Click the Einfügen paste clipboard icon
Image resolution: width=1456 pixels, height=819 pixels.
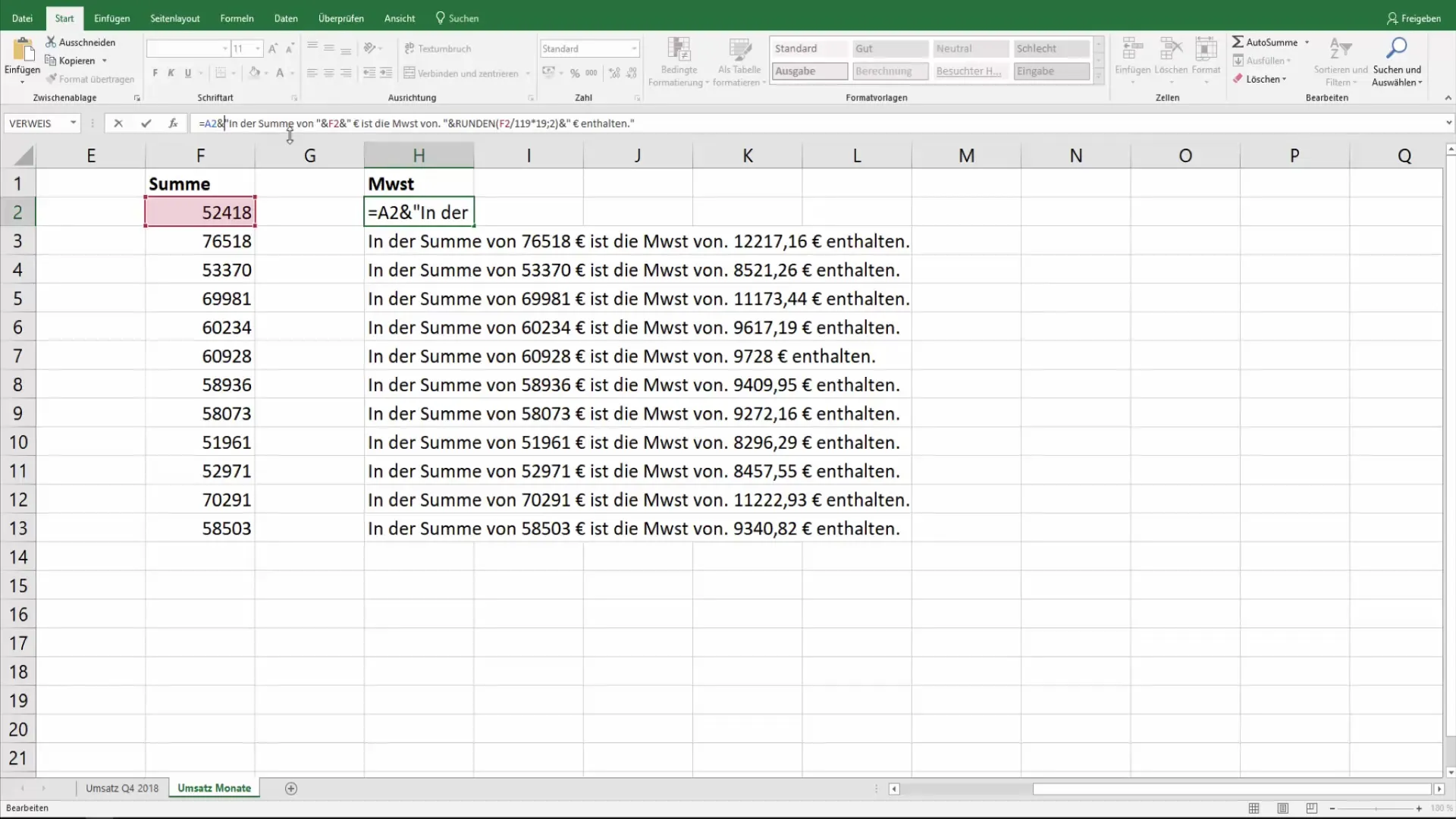click(x=23, y=50)
